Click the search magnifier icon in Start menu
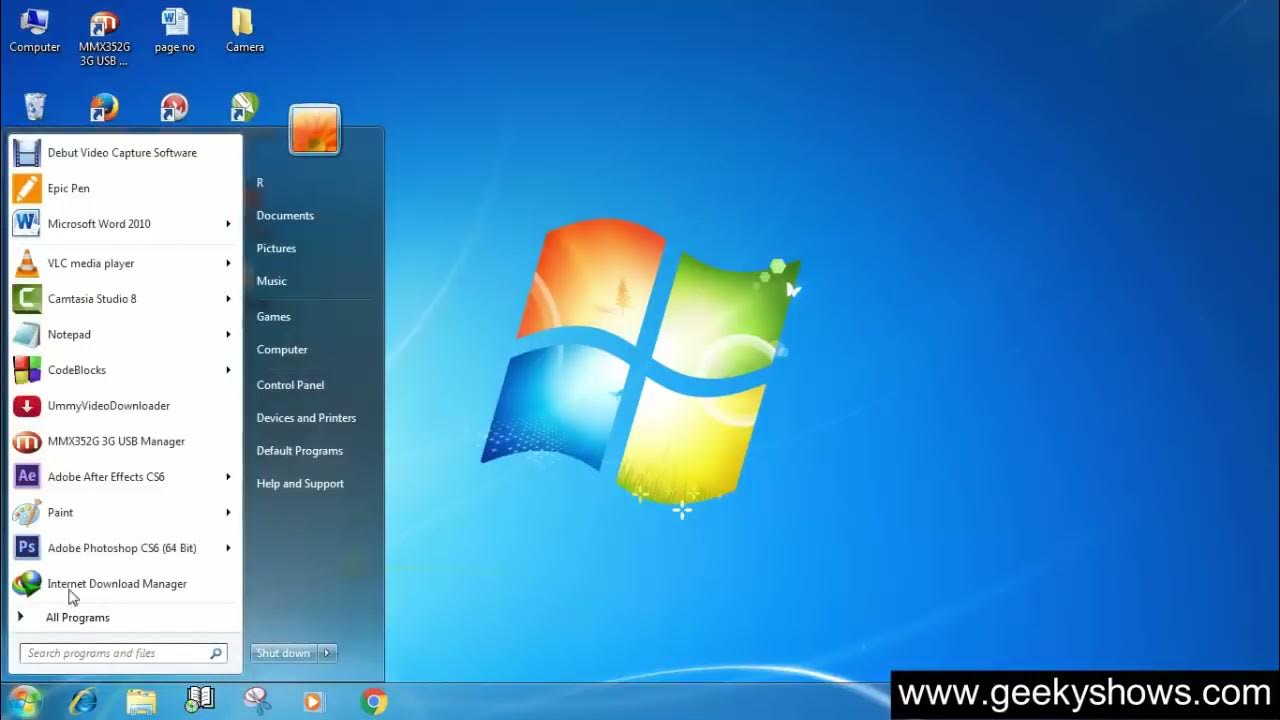The height and width of the screenshot is (720, 1280). pos(216,653)
